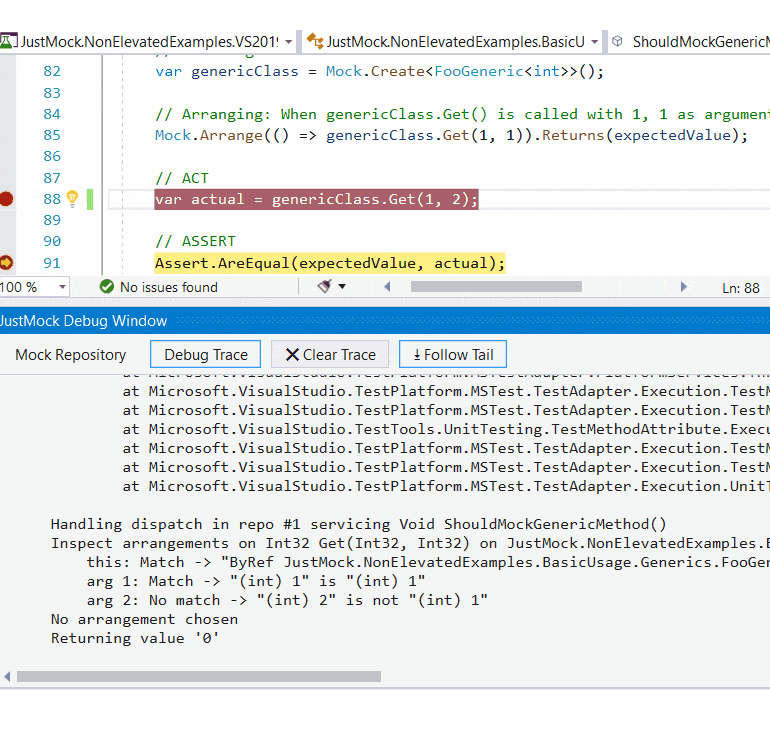The image size is (770, 750).
Task: Click the JustMock Debug Window title bar
Action: (385, 321)
